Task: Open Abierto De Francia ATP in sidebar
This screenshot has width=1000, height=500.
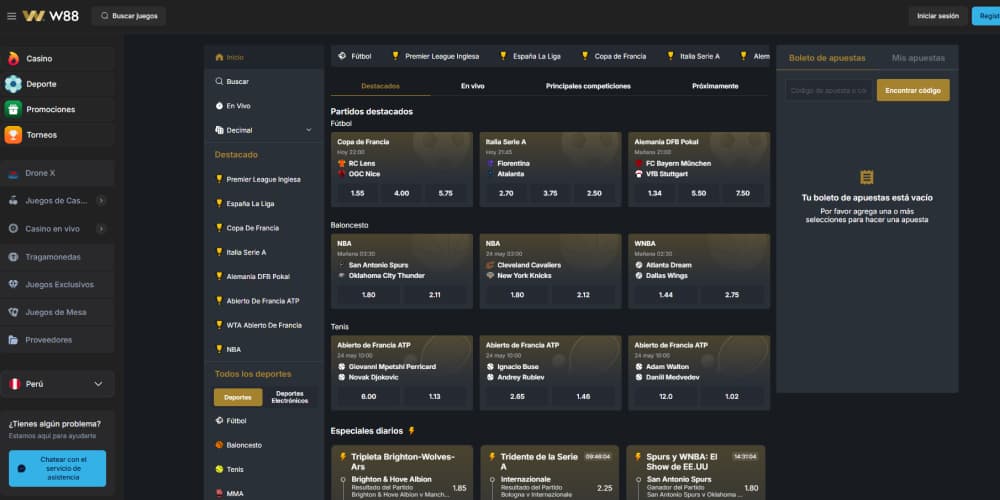Action: point(264,301)
